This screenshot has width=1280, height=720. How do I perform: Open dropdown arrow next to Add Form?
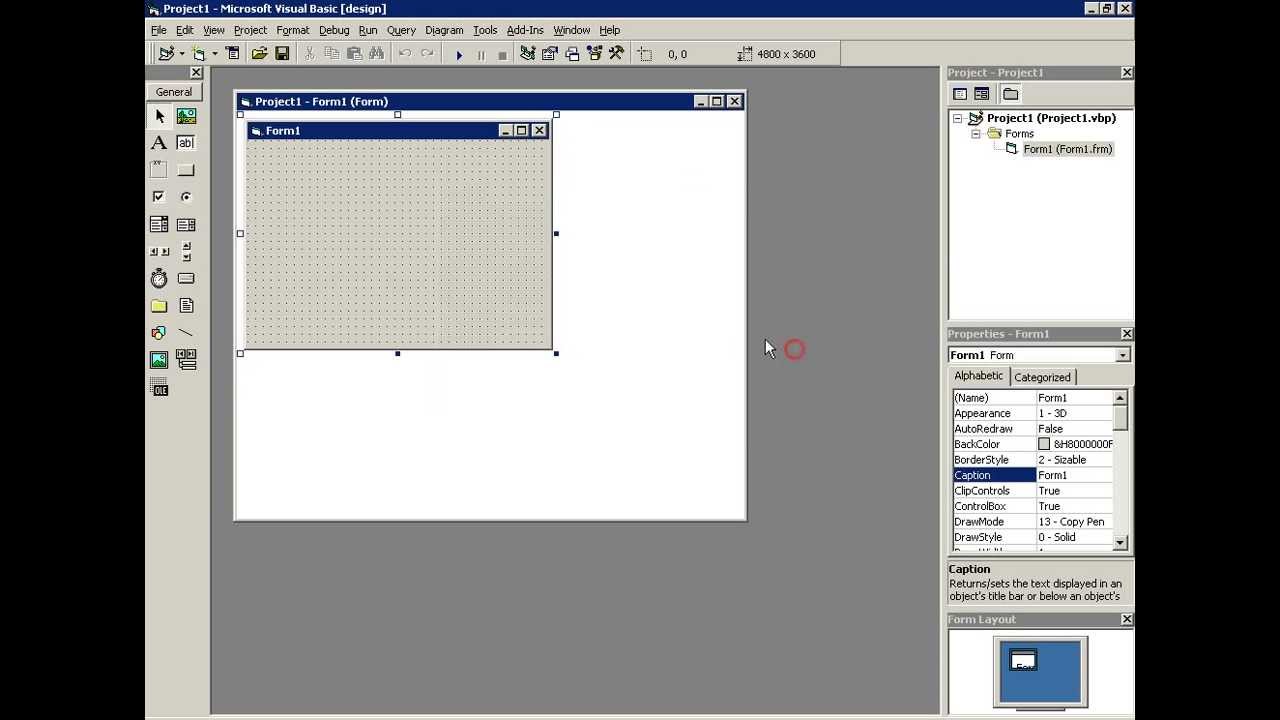[213, 54]
